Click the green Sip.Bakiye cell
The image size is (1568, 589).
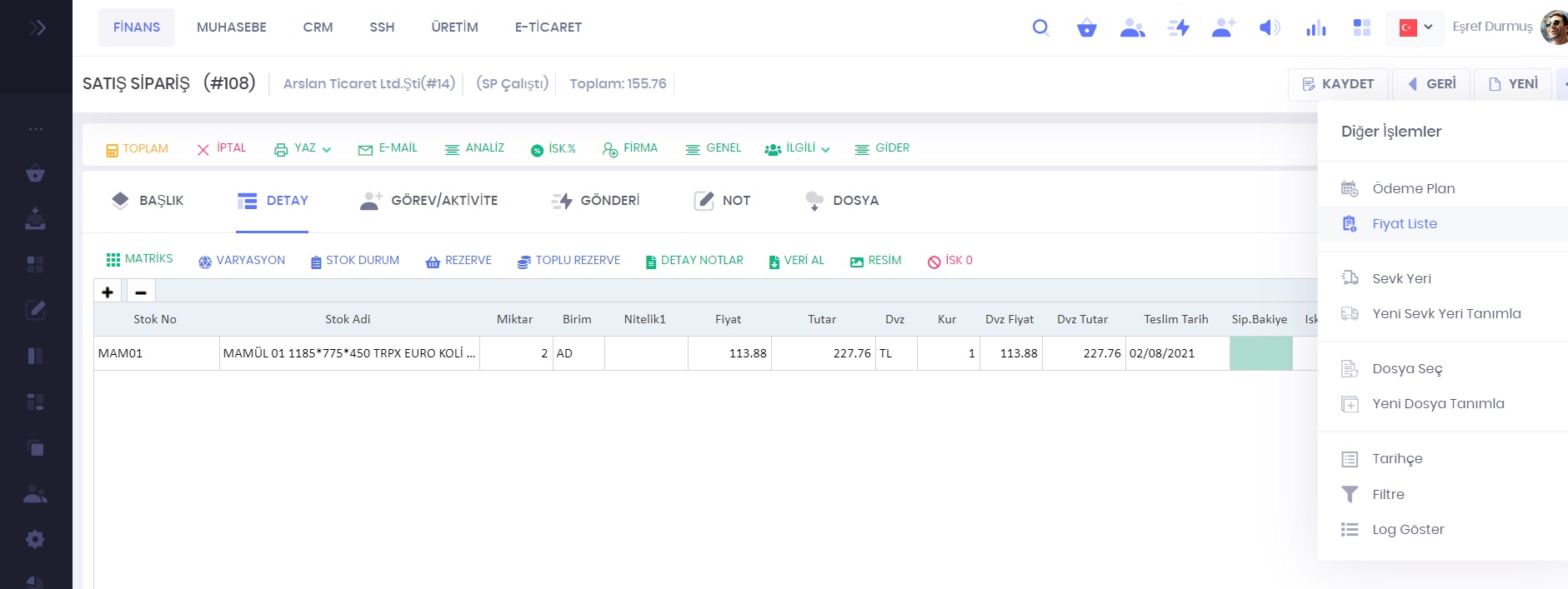tap(1260, 353)
